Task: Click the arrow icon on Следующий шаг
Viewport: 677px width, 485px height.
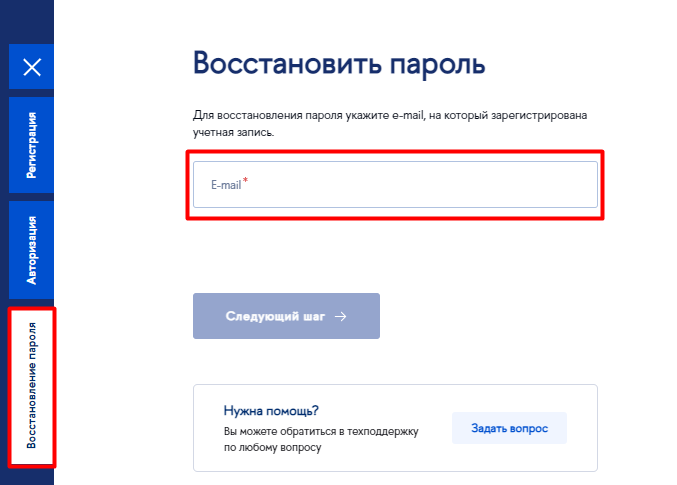Action: pos(341,316)
